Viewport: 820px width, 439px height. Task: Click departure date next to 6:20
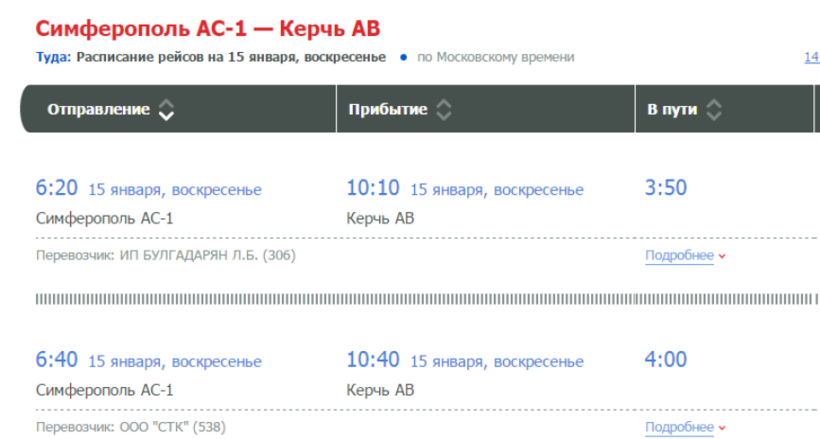tap(175, 189)
